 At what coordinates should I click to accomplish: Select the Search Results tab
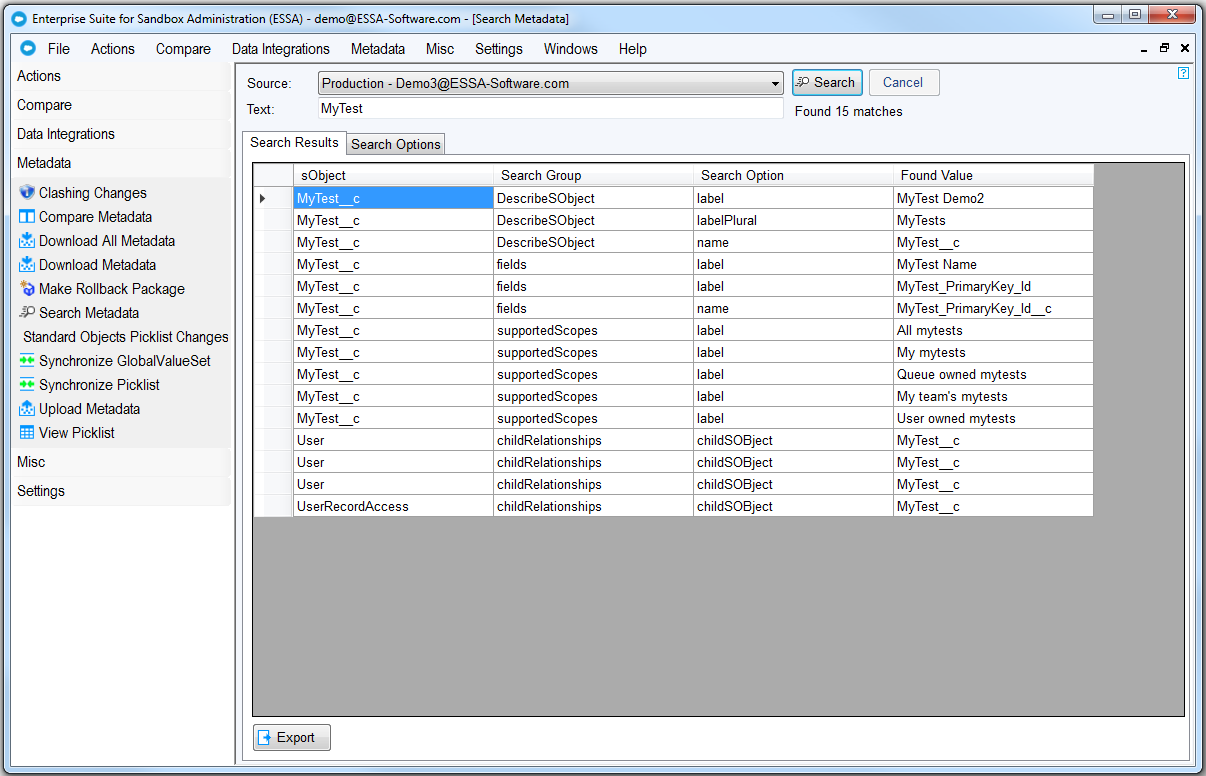coord(294,142)
